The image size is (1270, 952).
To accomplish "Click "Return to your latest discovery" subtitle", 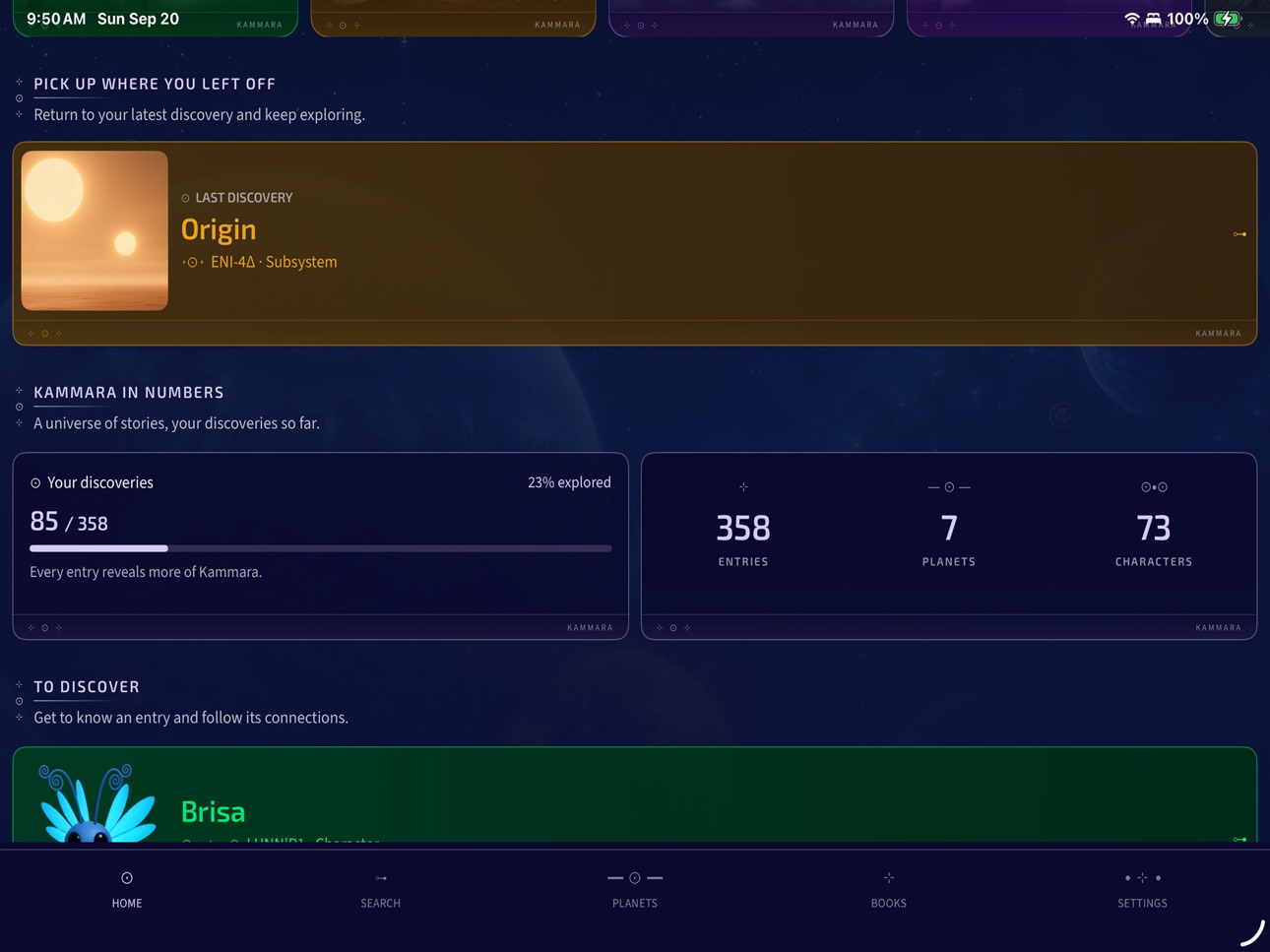I will 199,115.
